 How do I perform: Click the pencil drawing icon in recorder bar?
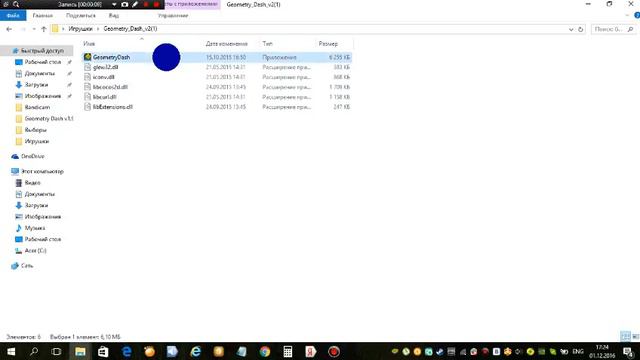pos(135,4)
